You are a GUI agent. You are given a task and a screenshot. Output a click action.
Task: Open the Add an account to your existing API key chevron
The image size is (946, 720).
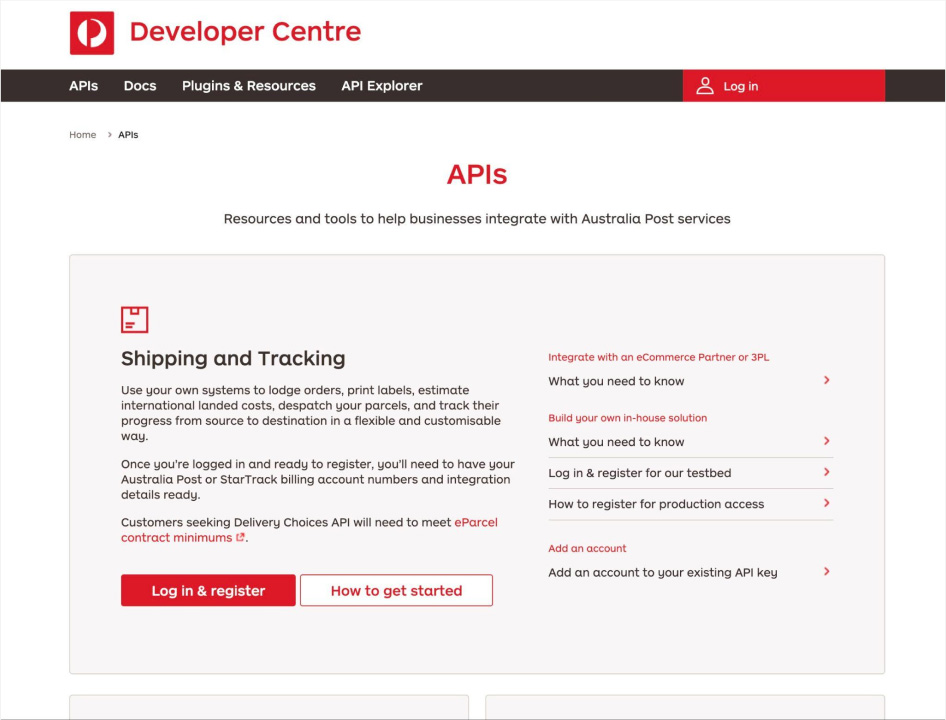(827, 571)
